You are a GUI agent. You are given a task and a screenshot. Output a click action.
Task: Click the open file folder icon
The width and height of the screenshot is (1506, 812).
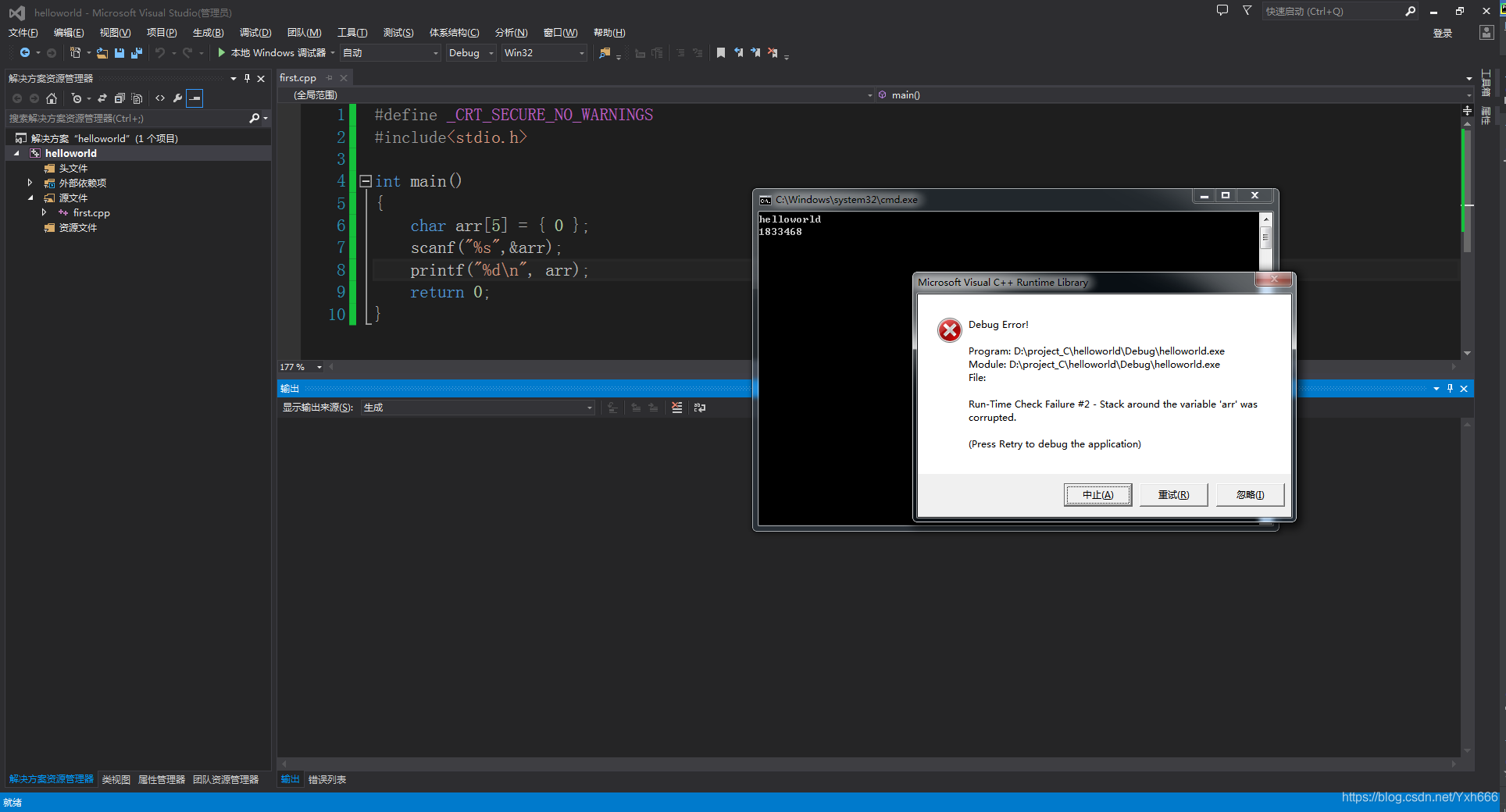pos(102,53)
